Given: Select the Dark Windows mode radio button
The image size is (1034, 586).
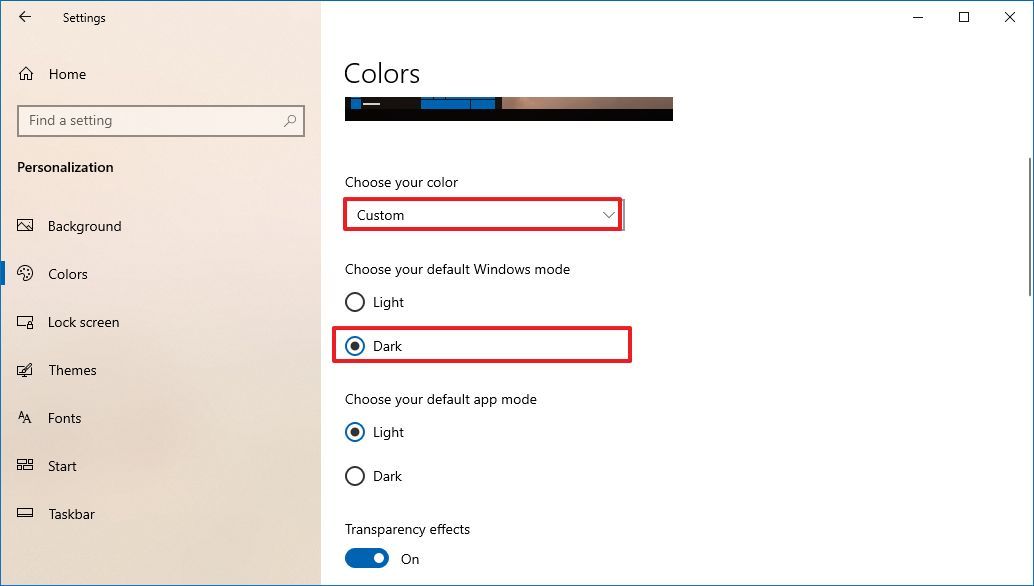Looking at the screenshot, I should tap(355, 345).
